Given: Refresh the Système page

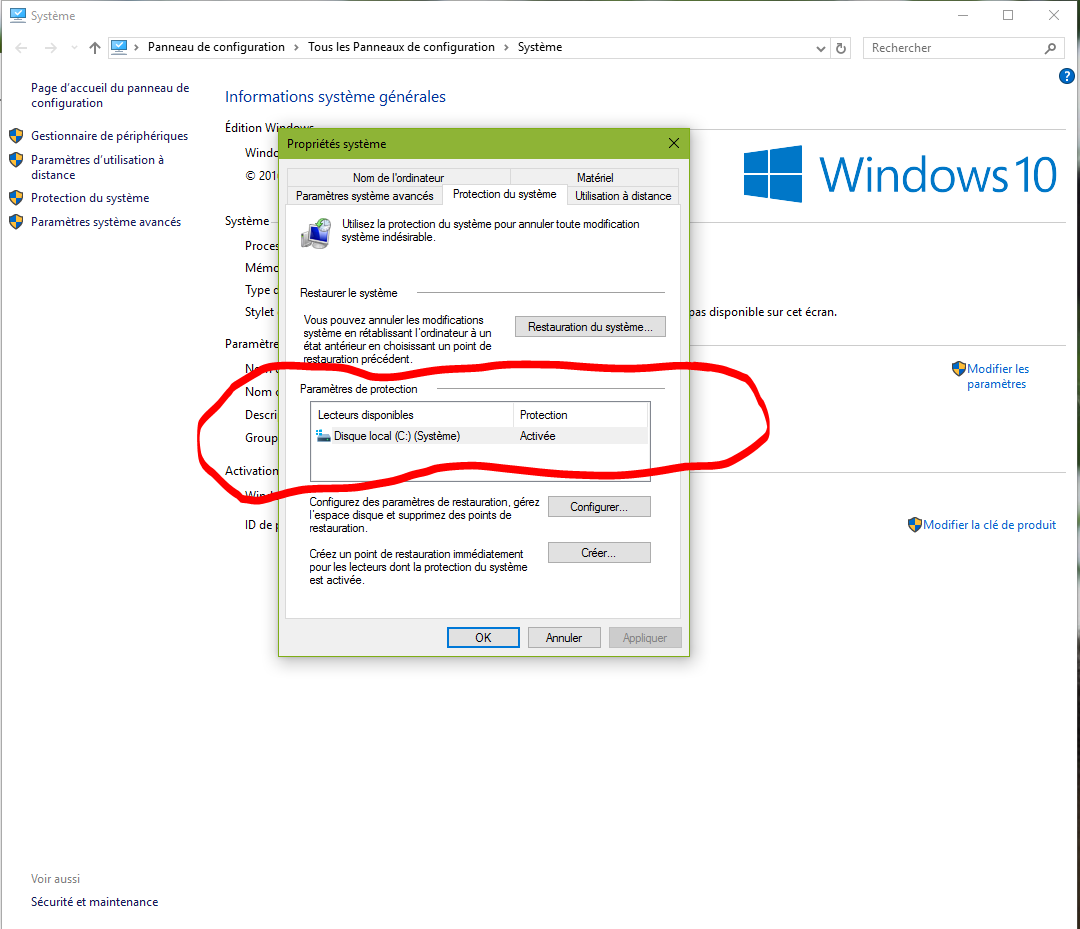Looking at the screenshot, I should click(x=840, y=48).
